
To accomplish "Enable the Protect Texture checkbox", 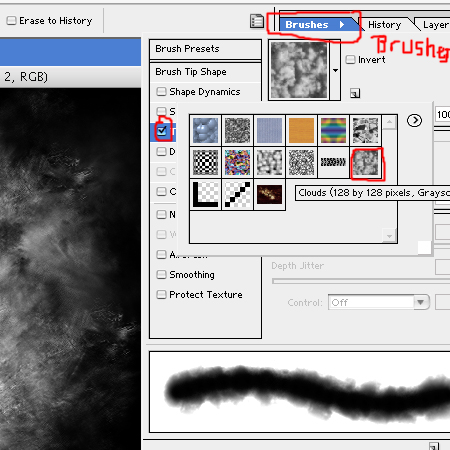I will (x=161, y=294).
